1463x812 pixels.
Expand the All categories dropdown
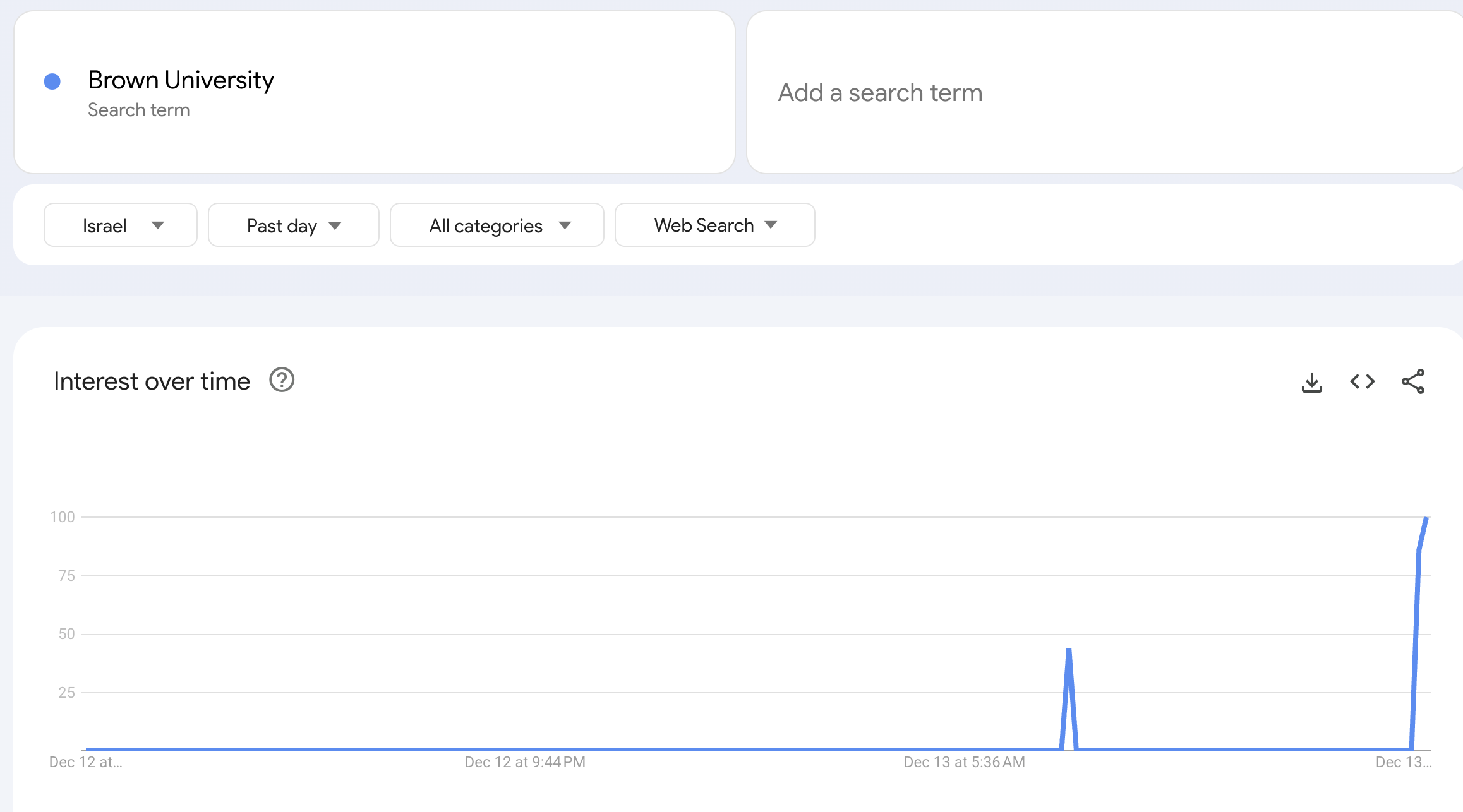click(x=497, y=225)
